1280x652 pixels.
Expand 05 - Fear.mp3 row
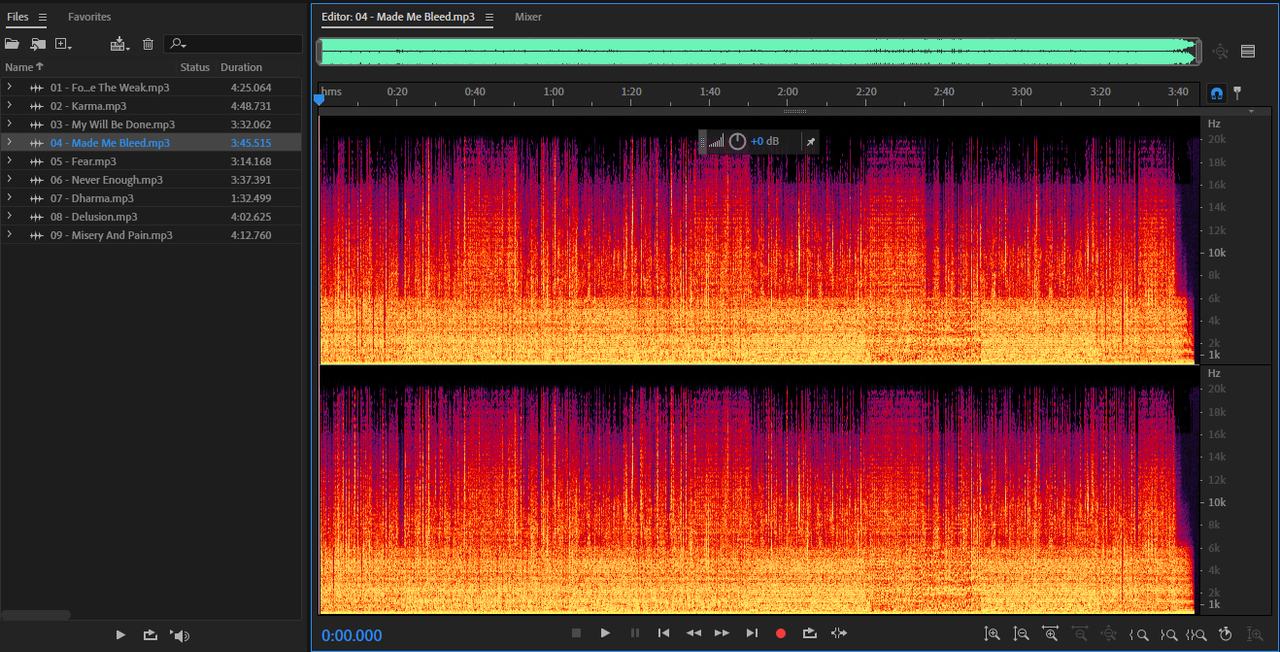tap(9, 161)
